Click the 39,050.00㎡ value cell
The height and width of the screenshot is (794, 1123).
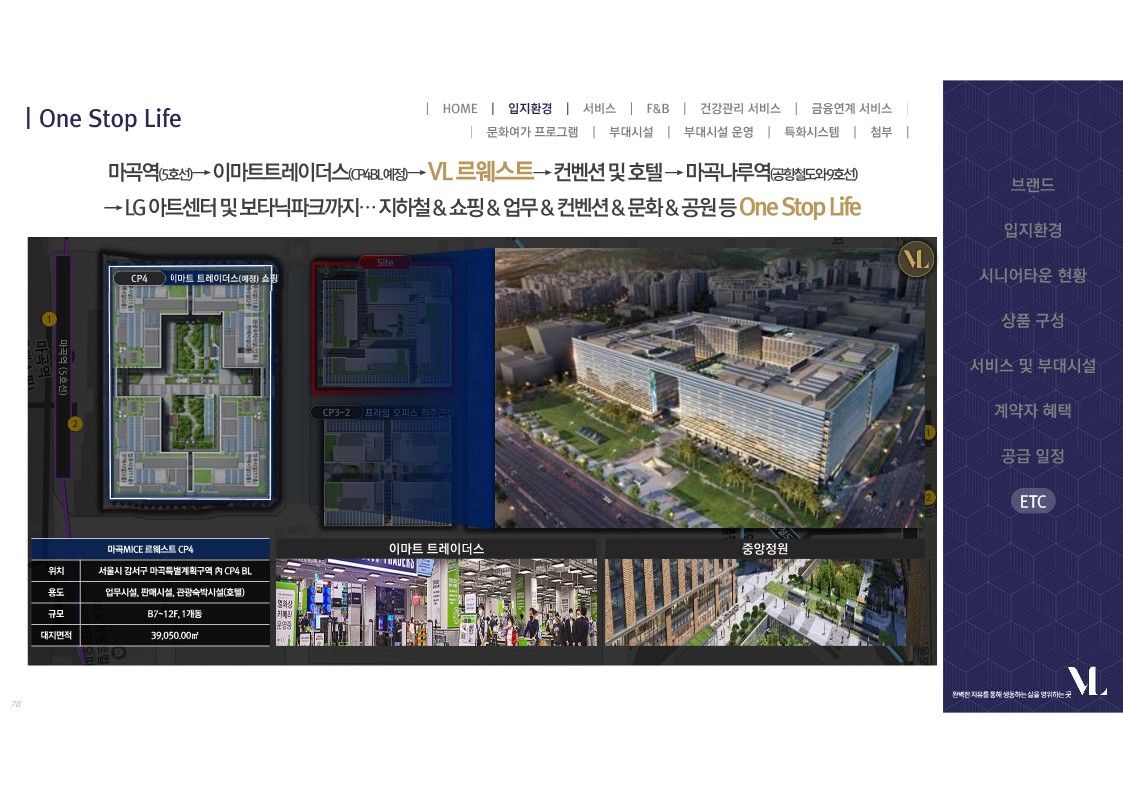coord(175,635)
